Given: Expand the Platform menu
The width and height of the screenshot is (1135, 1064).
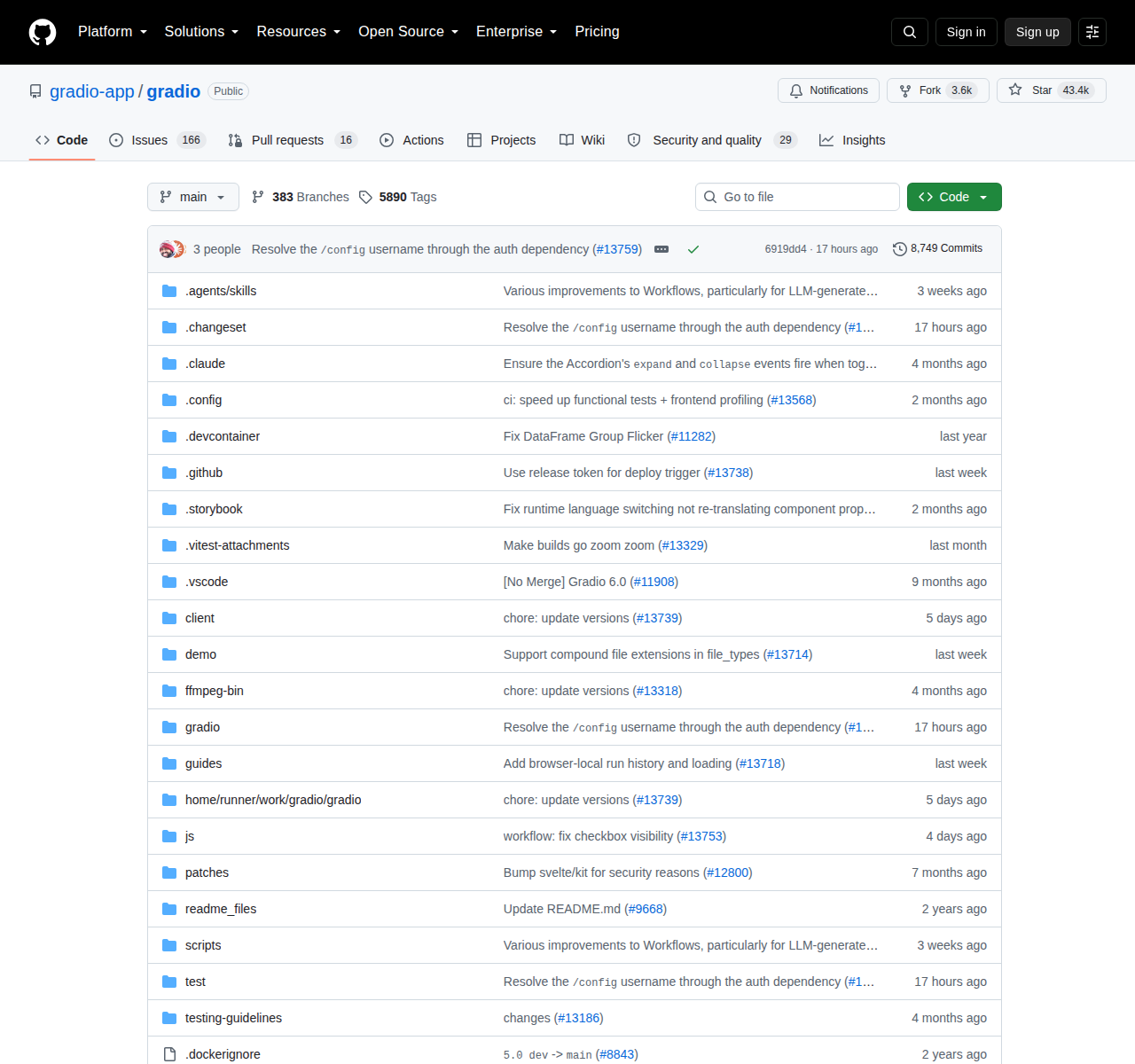Looking at the screenshot, I should [x=113, y=32].
